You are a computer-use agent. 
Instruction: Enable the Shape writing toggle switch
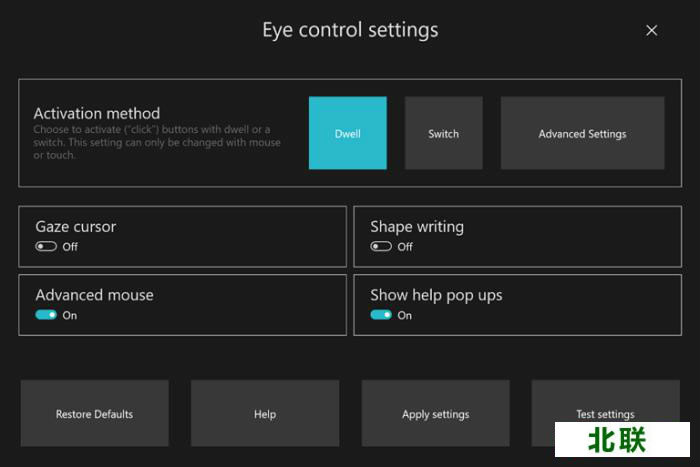tap(381, 247)
